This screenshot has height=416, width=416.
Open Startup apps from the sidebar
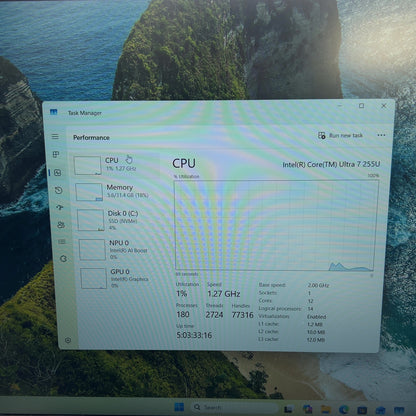click(x=60, y=208)
